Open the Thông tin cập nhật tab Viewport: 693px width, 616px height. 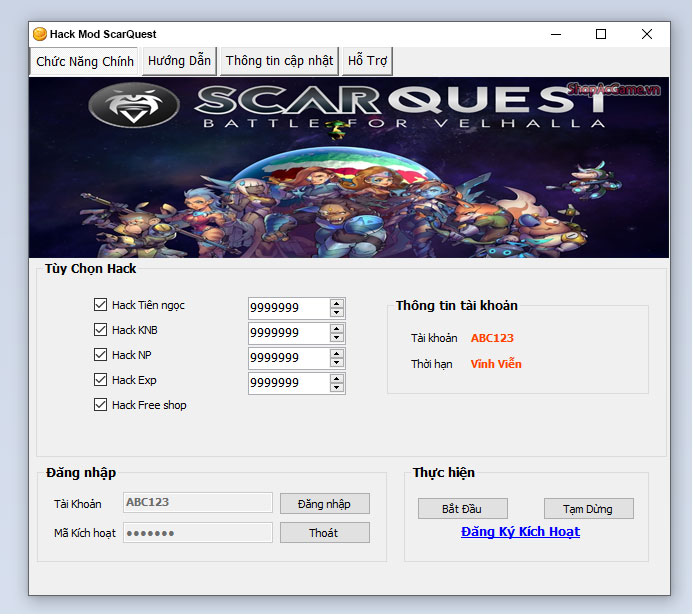[279, 61]
